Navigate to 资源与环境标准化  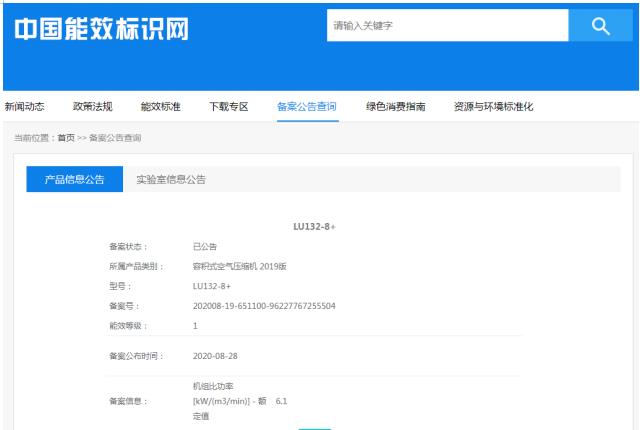(493, 106)
